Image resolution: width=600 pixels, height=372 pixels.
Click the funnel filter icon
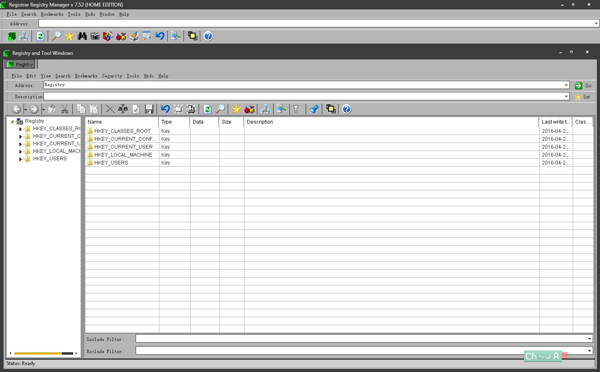click(296, 109)
